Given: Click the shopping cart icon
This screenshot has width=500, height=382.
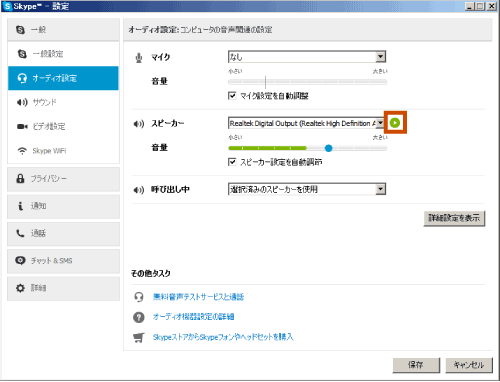Looking at the screenshot, I should click(x=139, y=337).
